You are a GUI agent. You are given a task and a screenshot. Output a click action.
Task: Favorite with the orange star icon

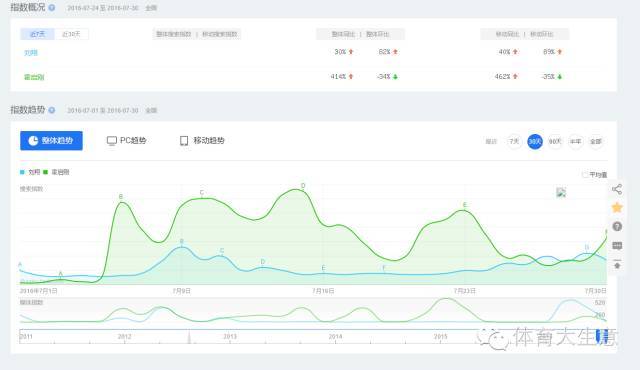[617, 207]
